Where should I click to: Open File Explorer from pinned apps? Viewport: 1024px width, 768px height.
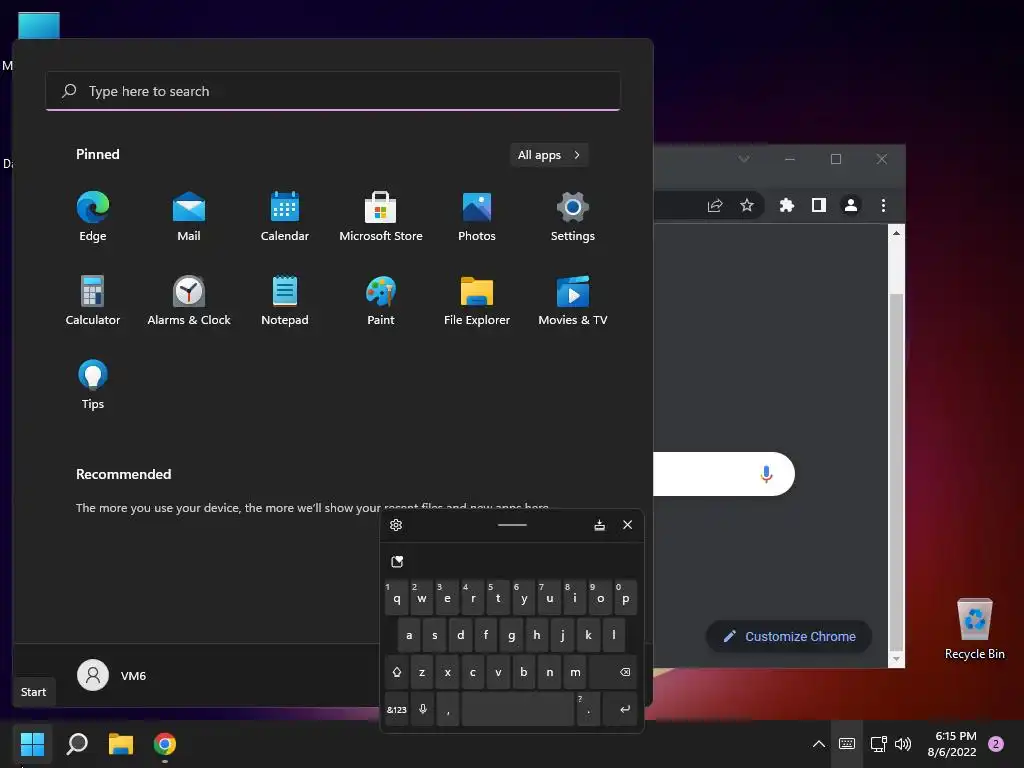click(x=477, y=300)
